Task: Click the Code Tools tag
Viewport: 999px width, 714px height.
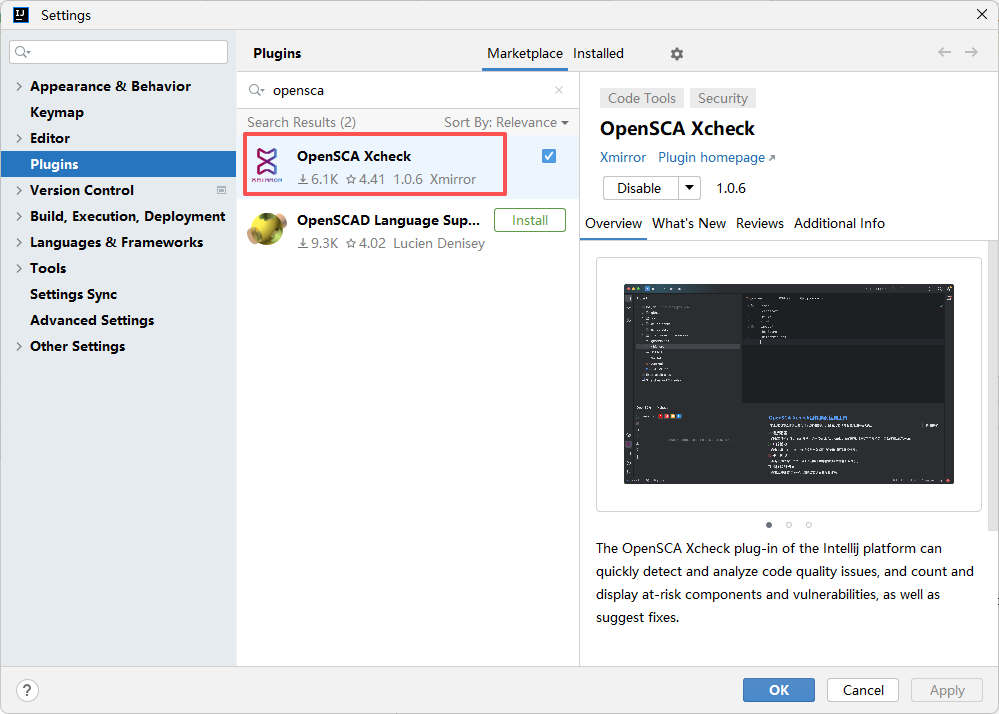Action: coord(642,98)
